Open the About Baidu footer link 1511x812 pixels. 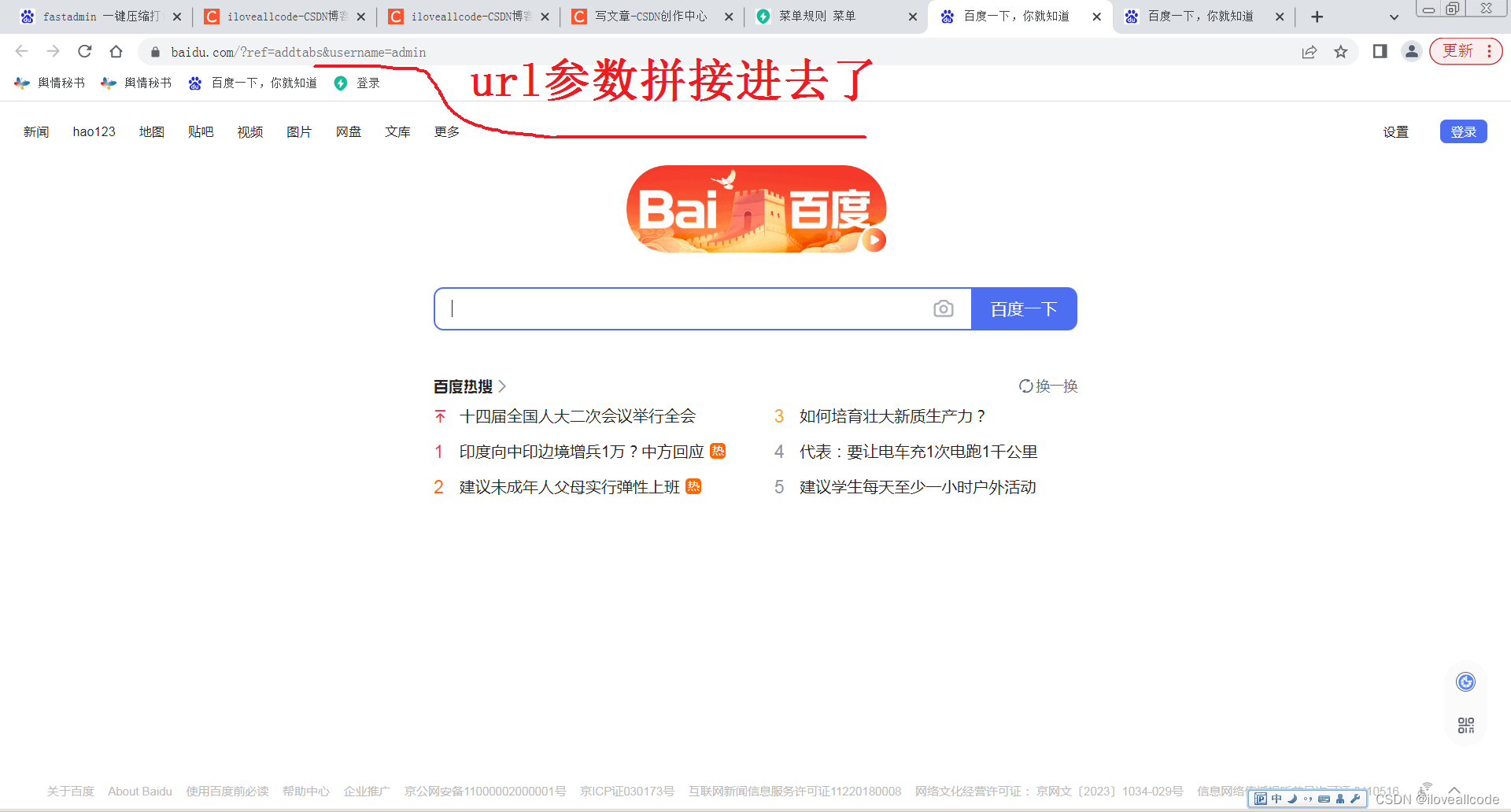pyautogui.click(x=140, y=791)
